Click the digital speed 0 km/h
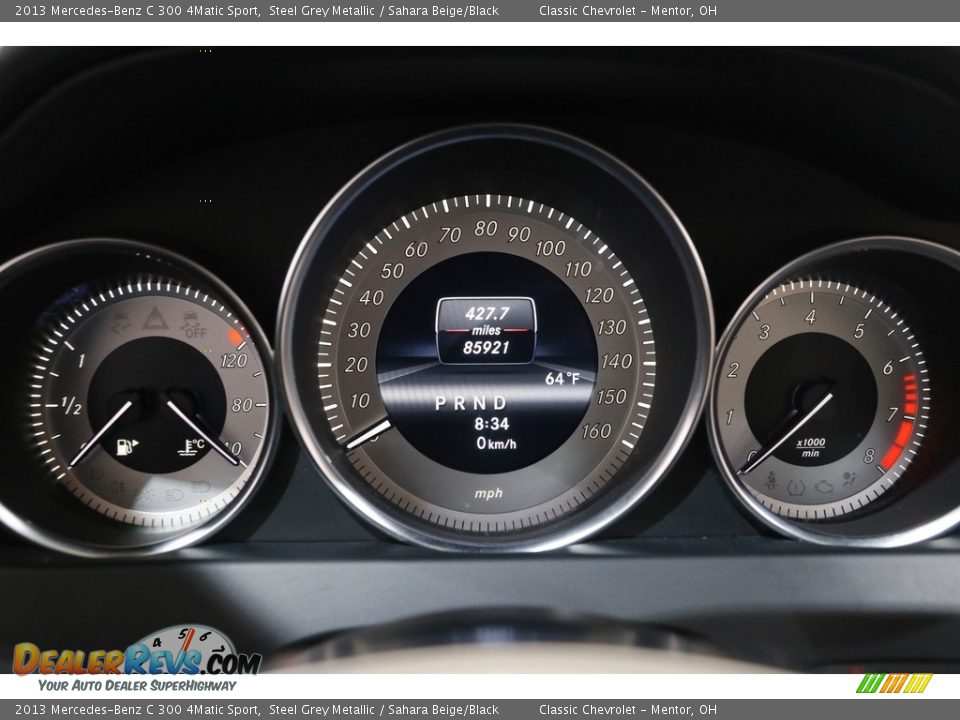The width and height of the screenshot is (960, 720). coord(496,443)
